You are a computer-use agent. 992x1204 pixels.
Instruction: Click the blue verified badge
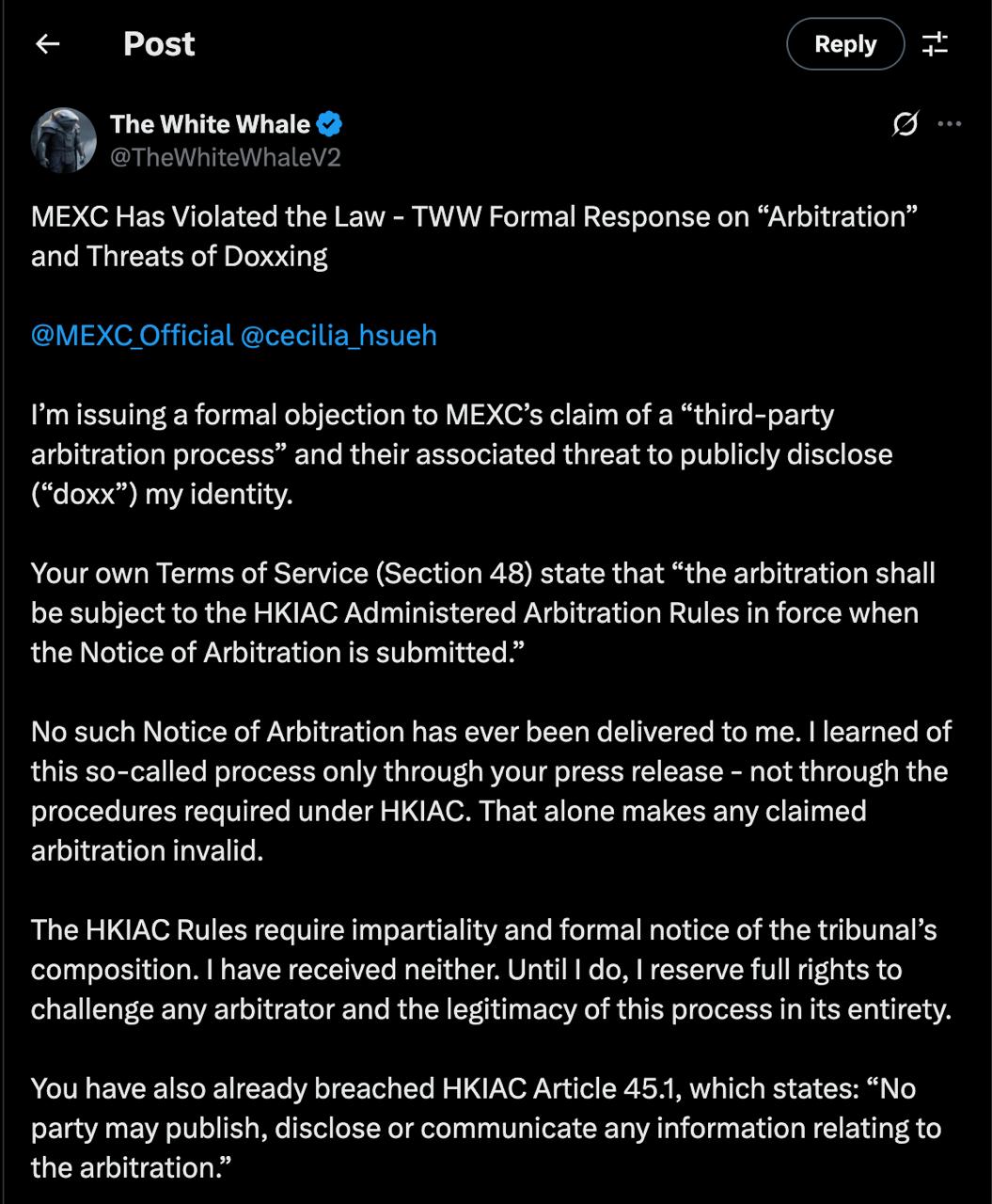coord(329,124)
